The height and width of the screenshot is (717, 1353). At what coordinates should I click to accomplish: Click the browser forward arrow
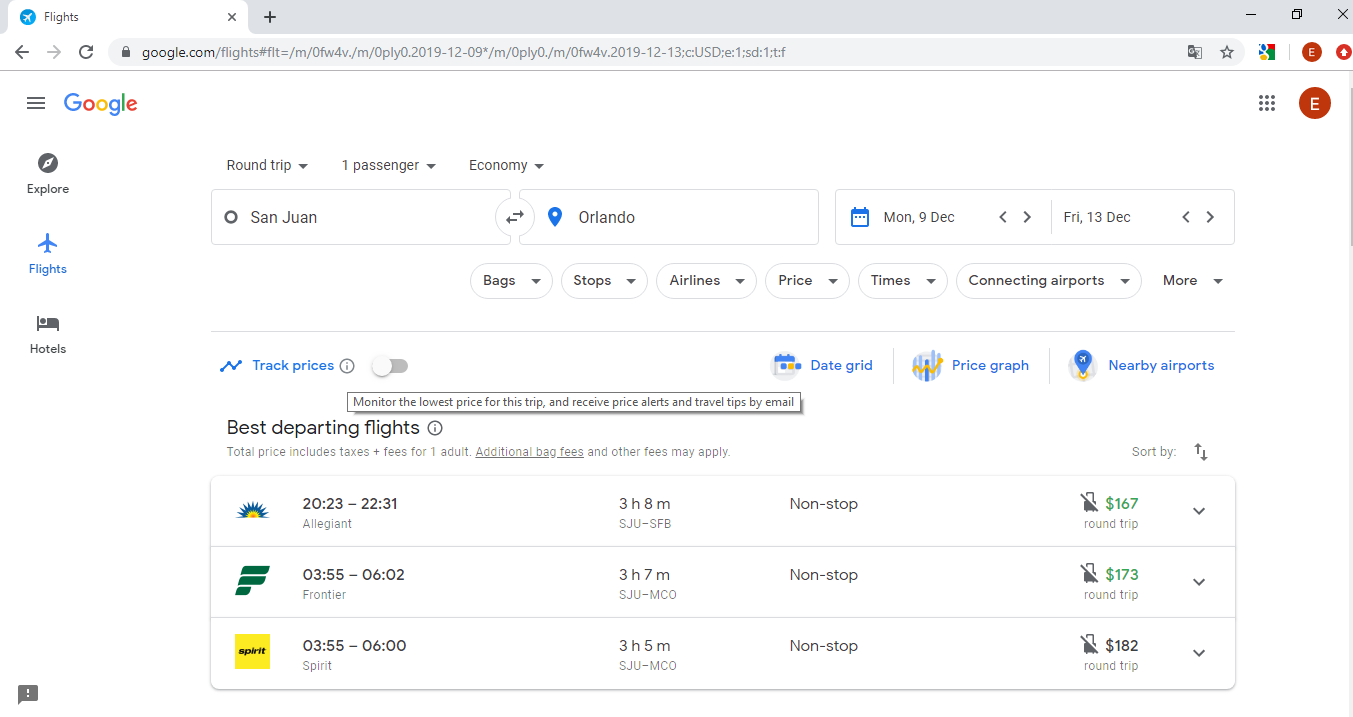pos(54,52)
